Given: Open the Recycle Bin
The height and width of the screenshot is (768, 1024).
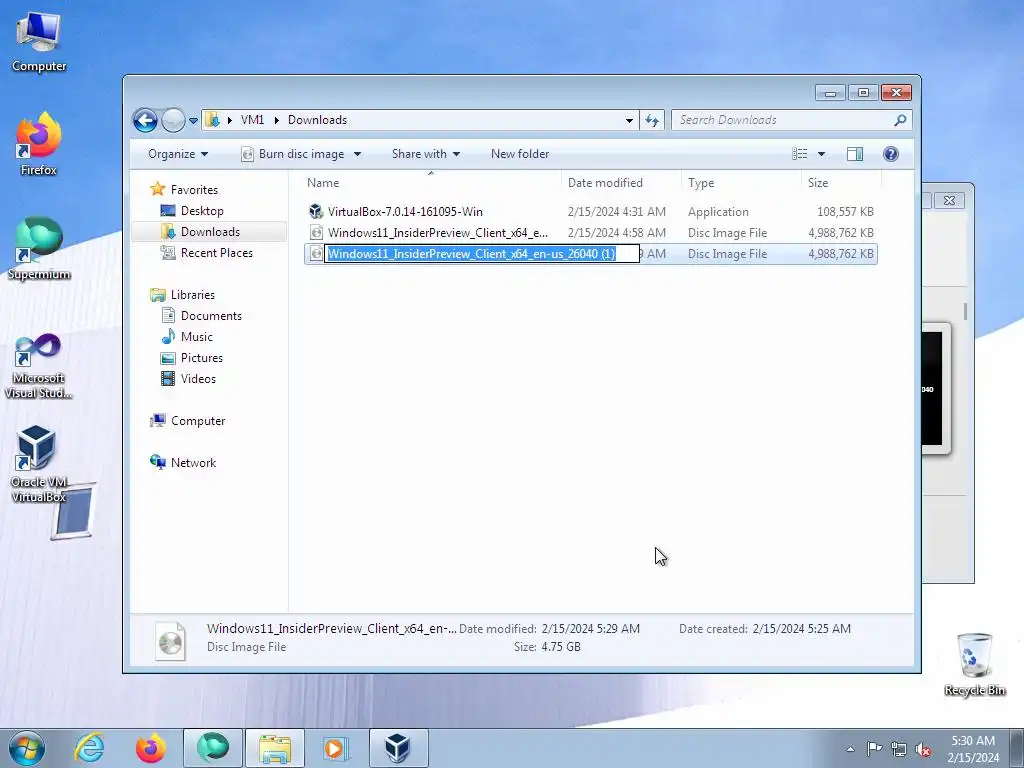Looking at the screenshot, I should [x=974, y=664].
